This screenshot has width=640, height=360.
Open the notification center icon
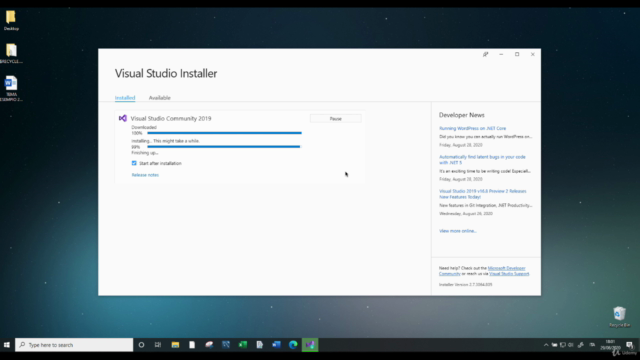(x=630, y=345)
